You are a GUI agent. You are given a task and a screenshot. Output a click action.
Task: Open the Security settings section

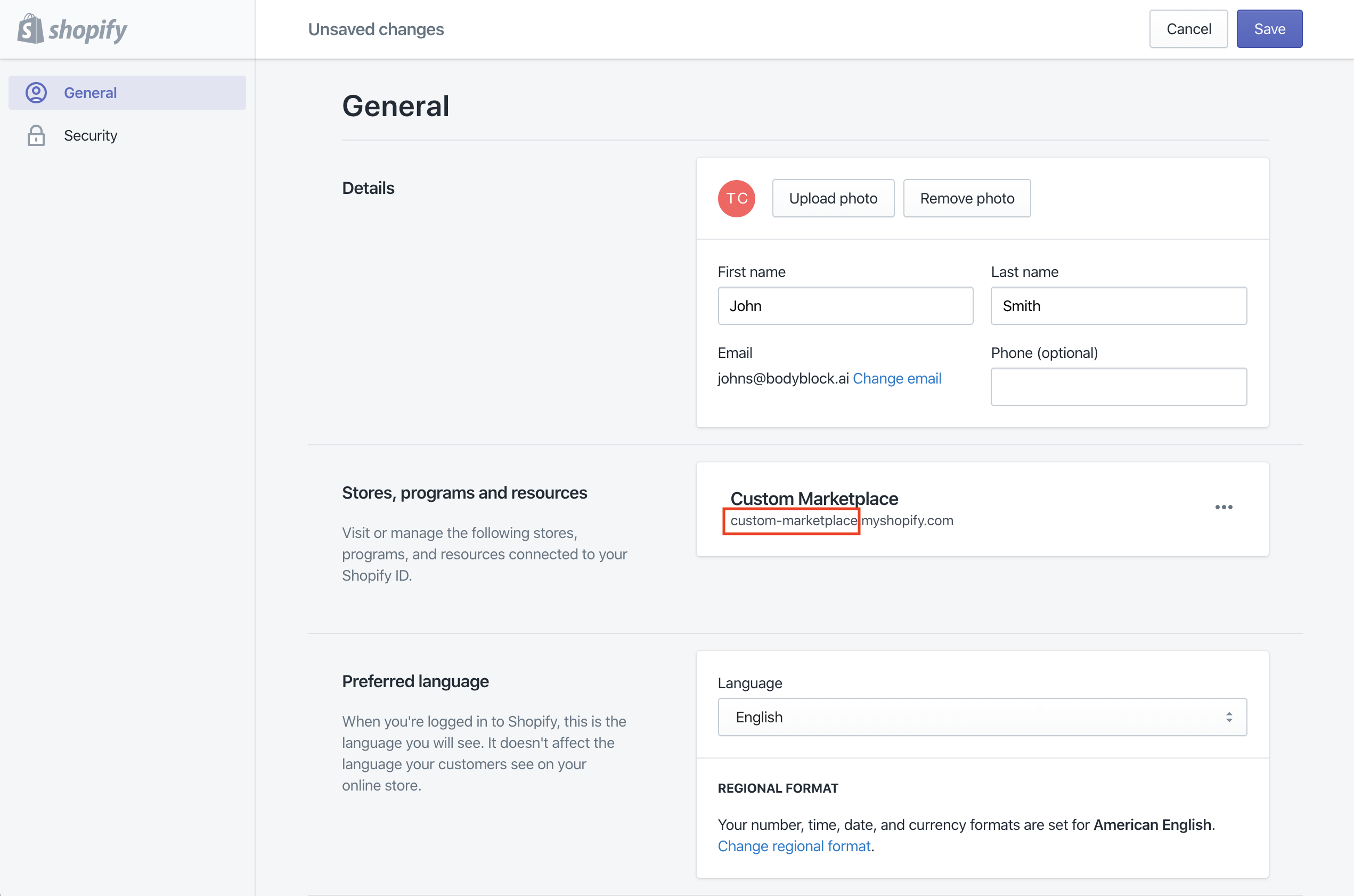[x=127, y=135]
